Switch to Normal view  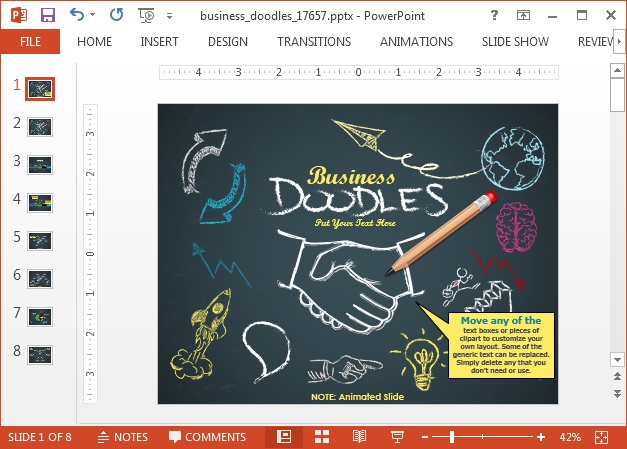pos(284,437)
